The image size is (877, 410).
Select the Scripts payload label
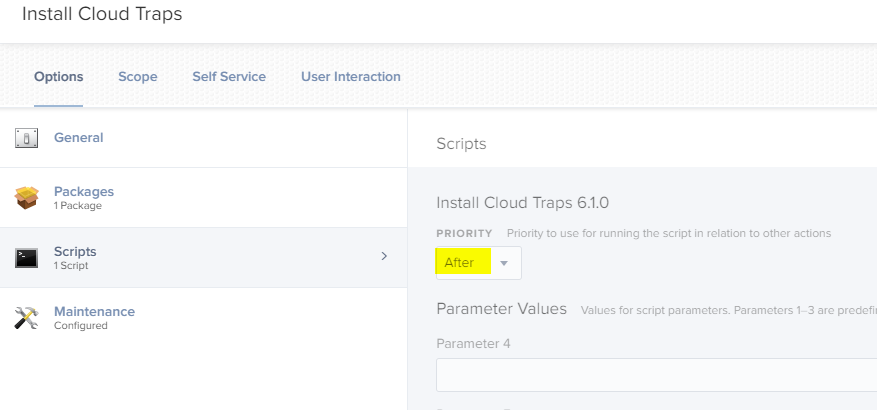click(75, 251)
